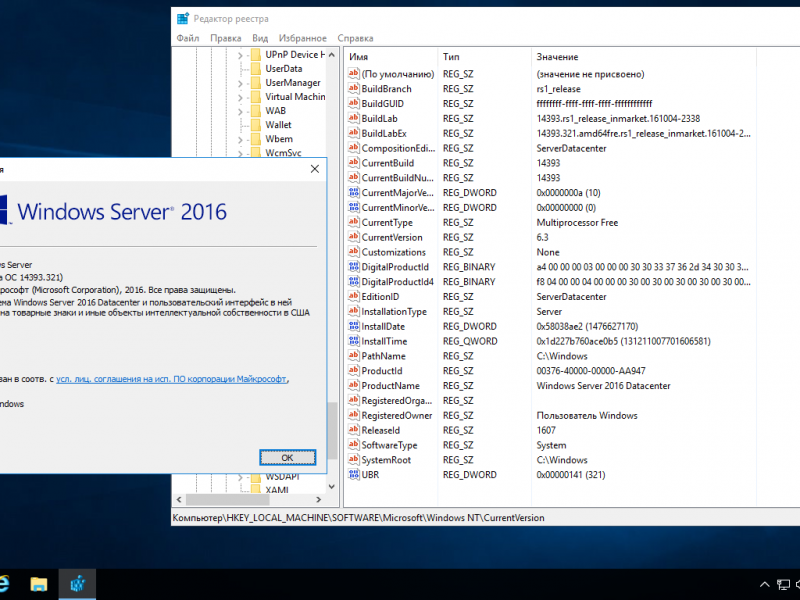
Task: Select the CurrentBuild string icon
Action: point(354,163)
